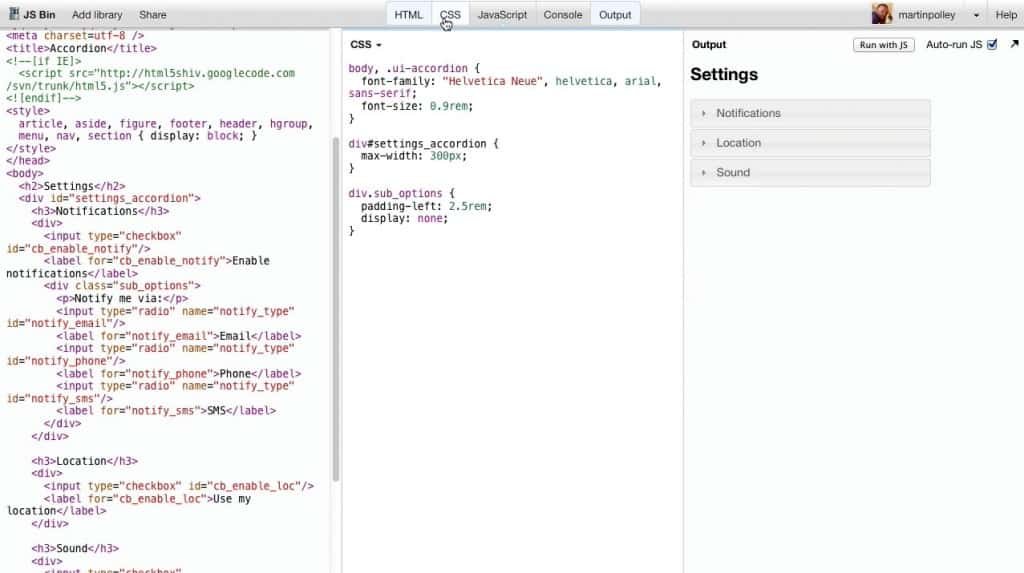Click the 'font-size: 0.9rem;' CSS line
This screenshot has width=1024, height=573.
[x=417, y=105]
